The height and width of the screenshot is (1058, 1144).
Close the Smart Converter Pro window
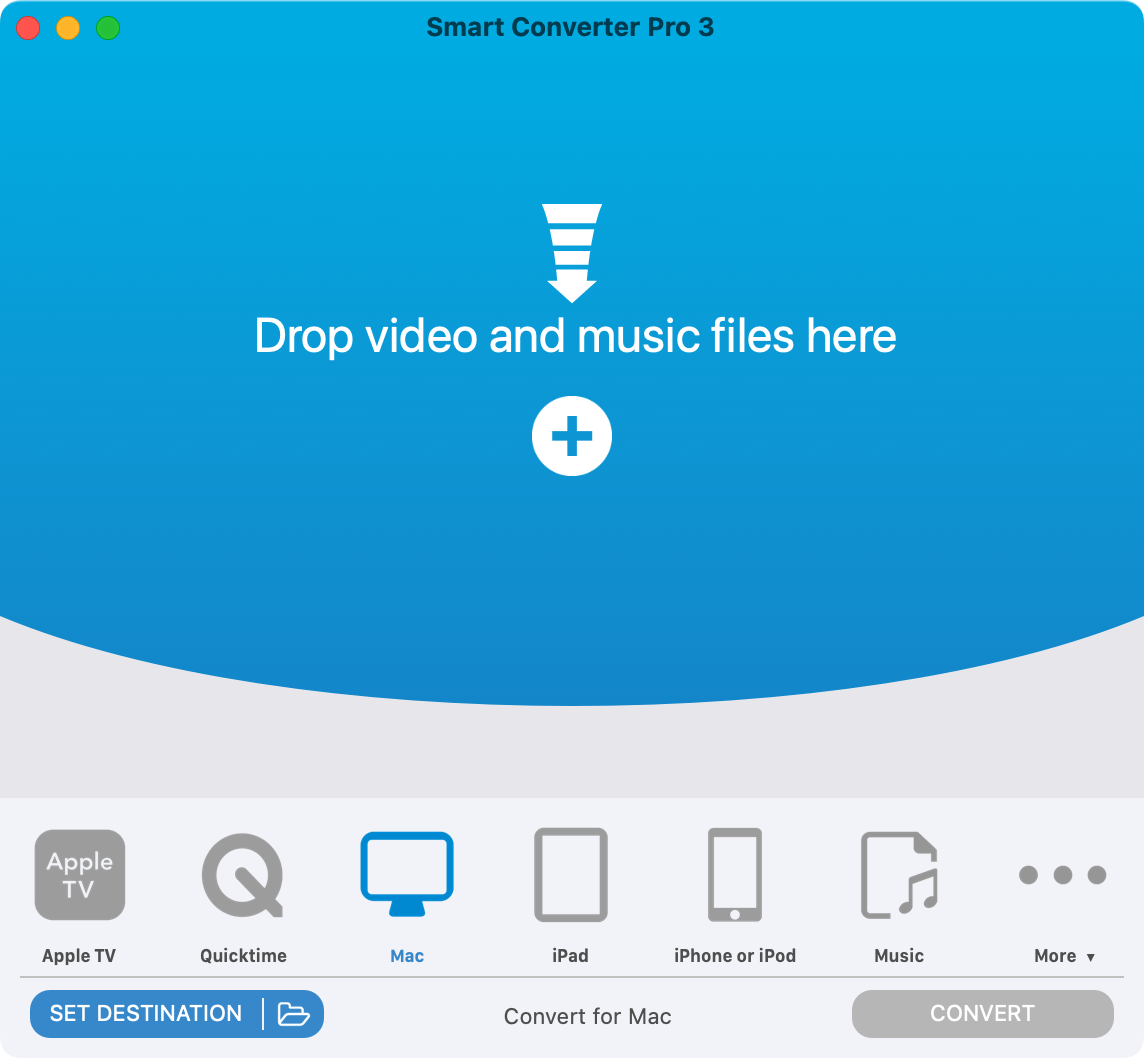click(28, 28)
